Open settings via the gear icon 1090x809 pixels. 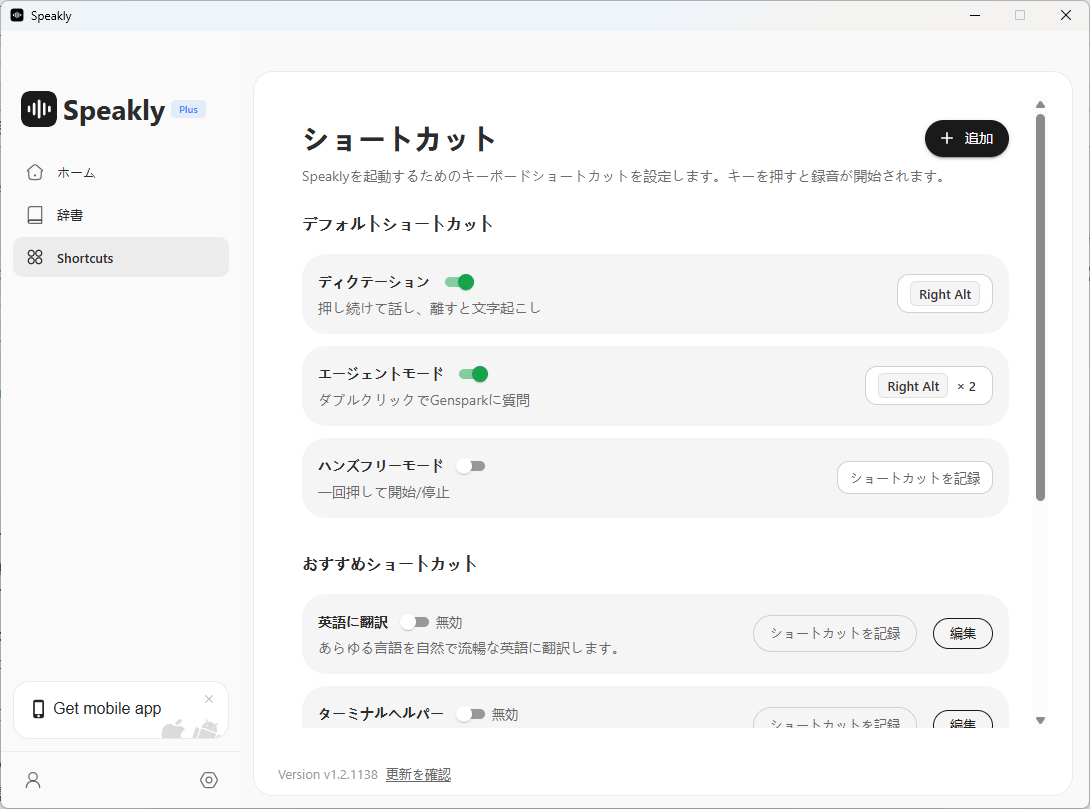click(x=209, y=780)
